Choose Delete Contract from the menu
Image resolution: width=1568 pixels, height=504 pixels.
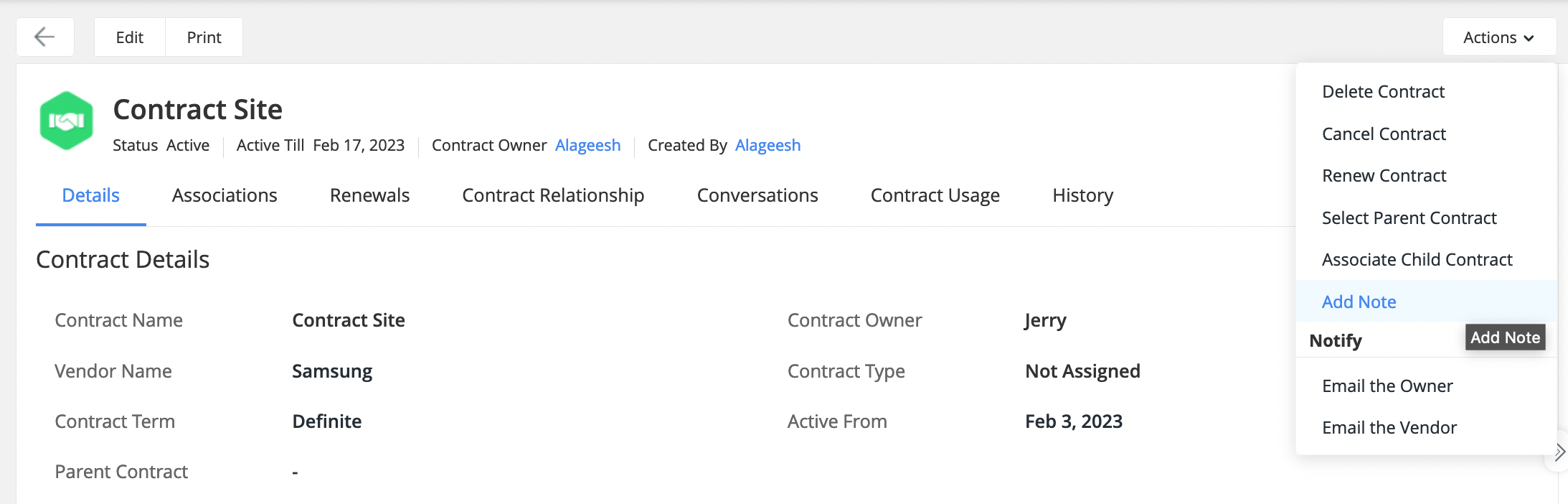coord(1383,92)
